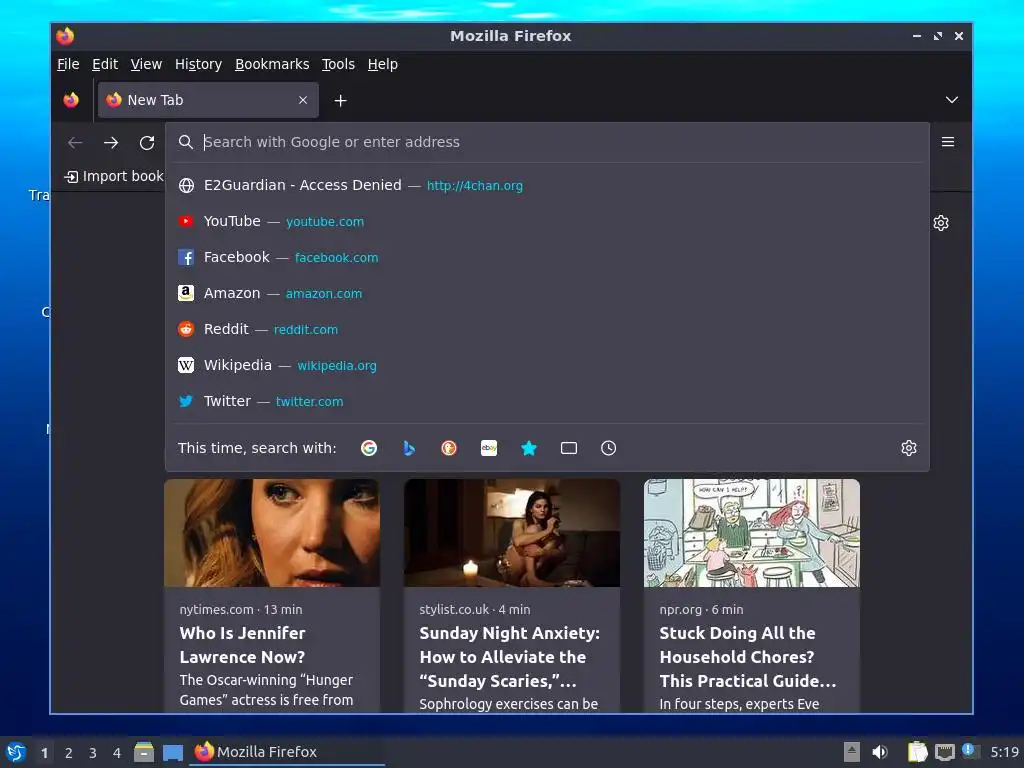Viewport: 1024px width, 768px height.
Task: Open new tab page personalize gear
Action: pyautogui.click(x=941, y=223)
